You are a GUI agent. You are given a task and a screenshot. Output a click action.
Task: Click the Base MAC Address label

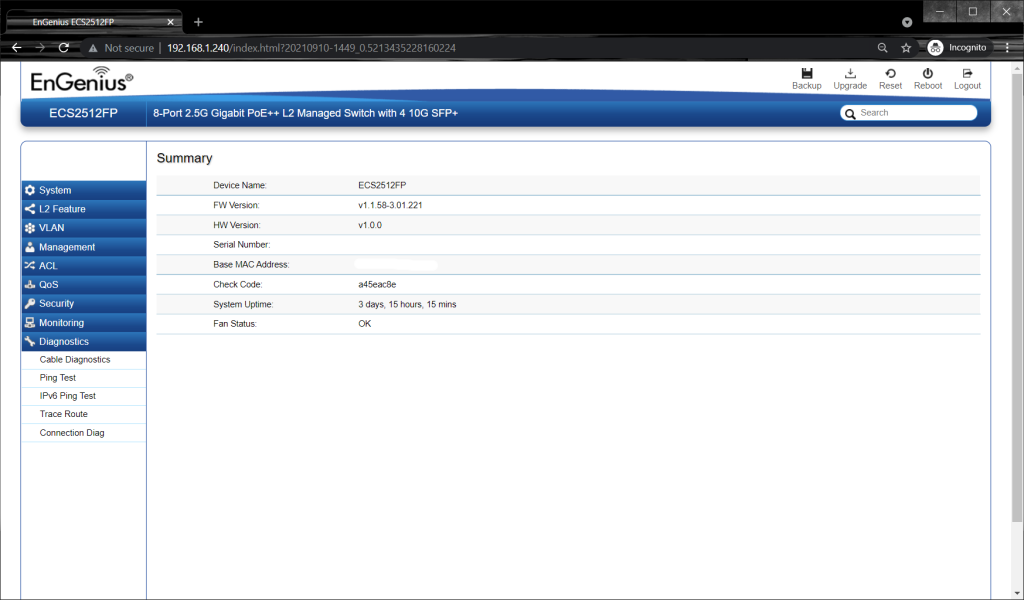tap(251, 264)
